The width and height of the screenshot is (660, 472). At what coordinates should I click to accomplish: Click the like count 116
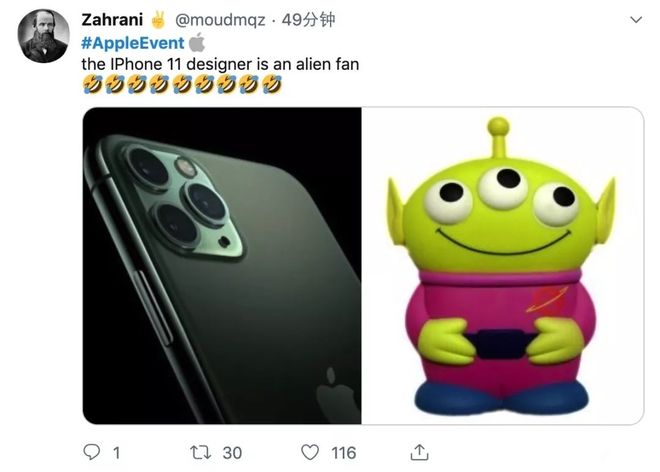coord(343,453)
